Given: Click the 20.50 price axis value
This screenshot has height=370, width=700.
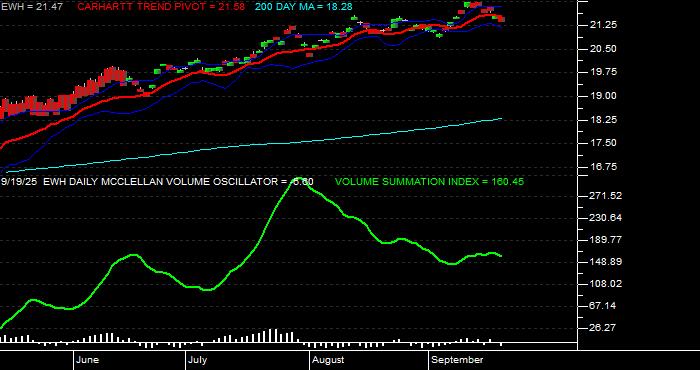Looking at the screenshot, I should point(604,49).
